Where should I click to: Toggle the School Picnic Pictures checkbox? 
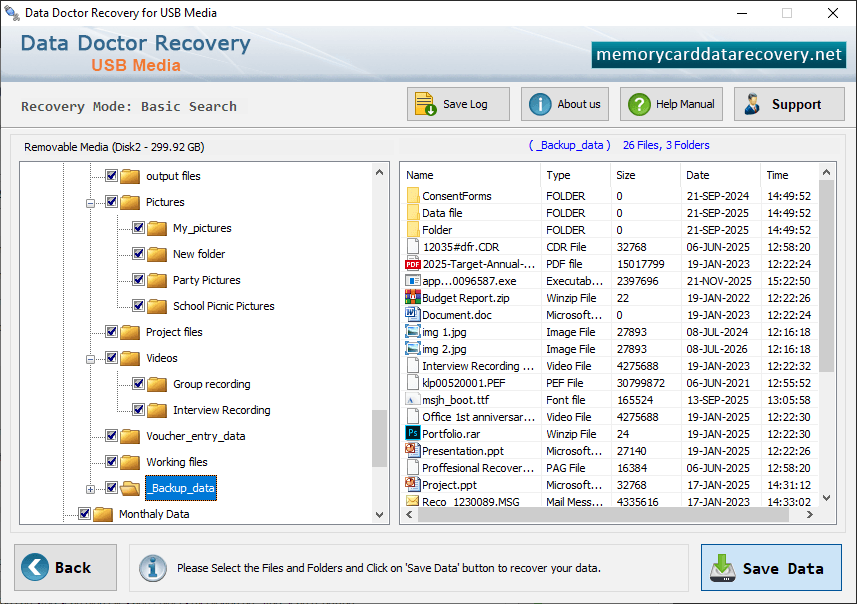138,306
